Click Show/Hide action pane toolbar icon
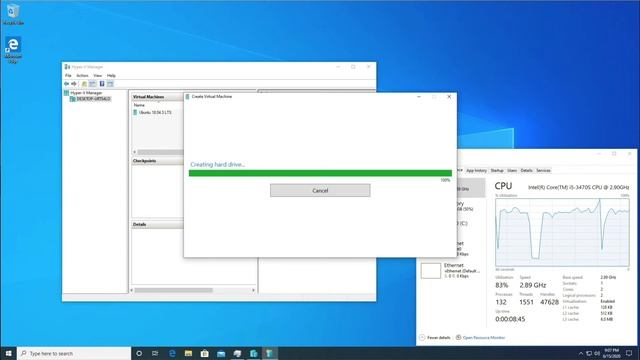The image size is (640, 360). pyautogui.click(x=110, y=84)
